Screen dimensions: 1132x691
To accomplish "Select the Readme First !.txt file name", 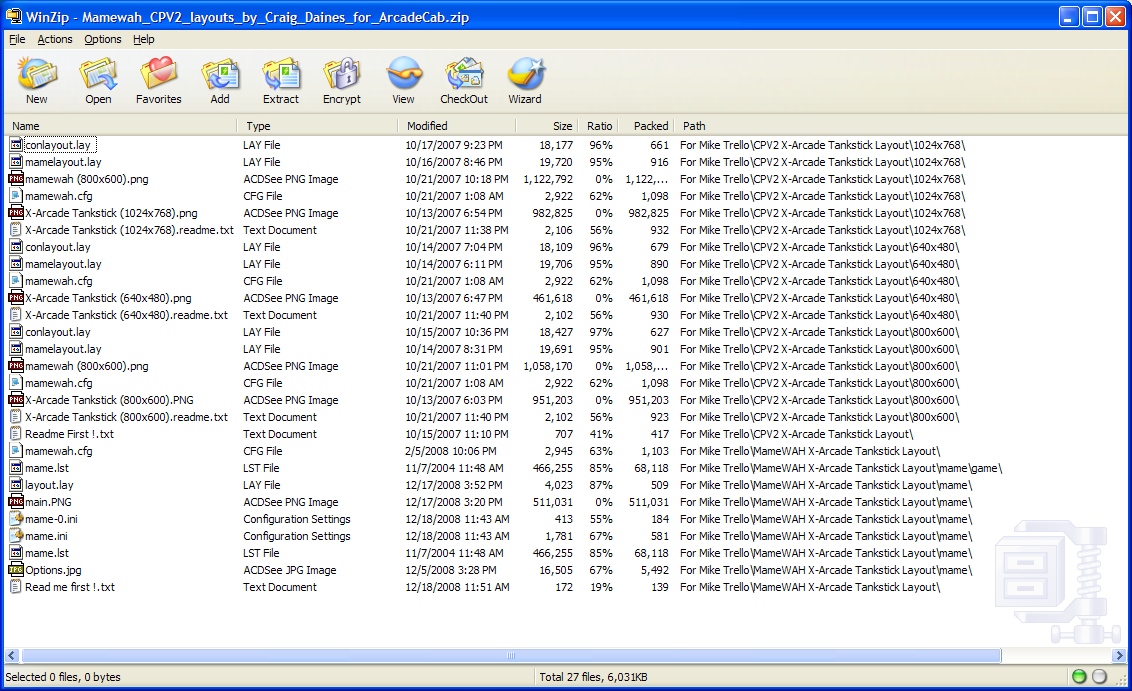I will [69, 434].
